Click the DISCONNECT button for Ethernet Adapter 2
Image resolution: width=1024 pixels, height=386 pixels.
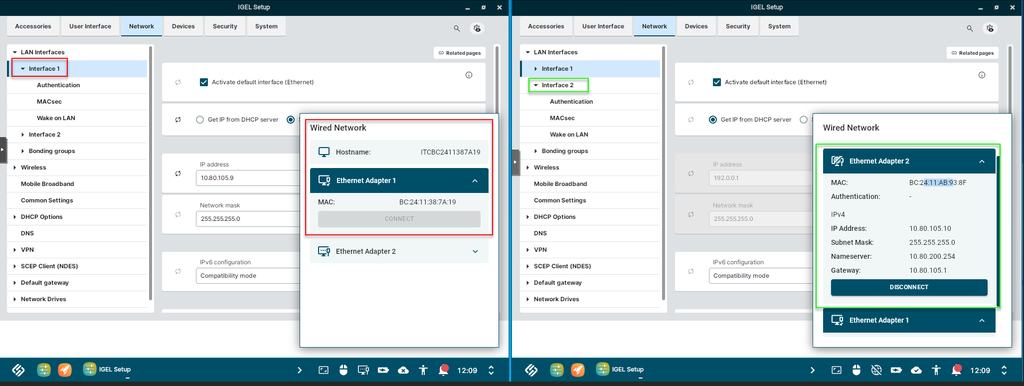point(909,287)
